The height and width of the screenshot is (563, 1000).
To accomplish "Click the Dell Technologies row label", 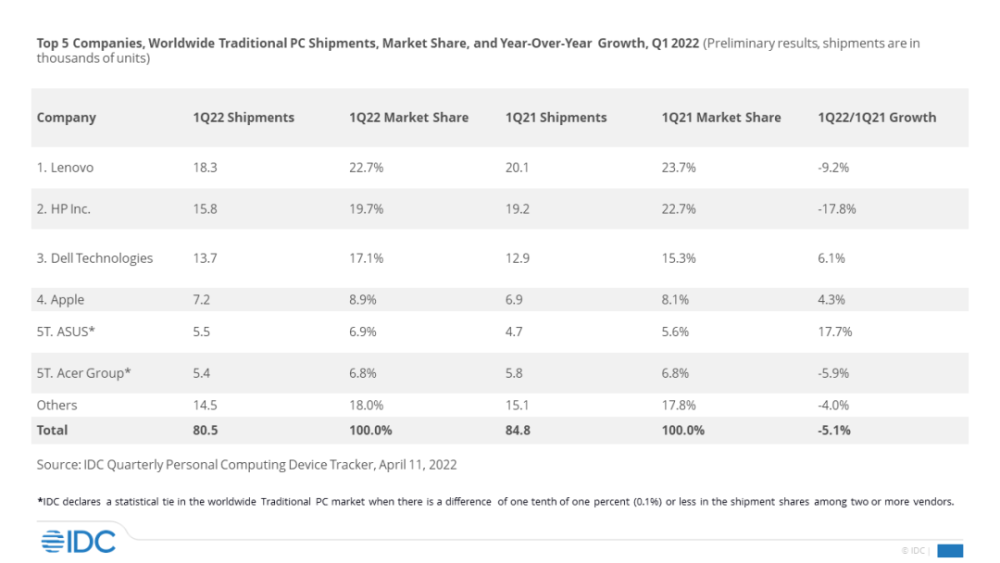I will coord(95,258).
